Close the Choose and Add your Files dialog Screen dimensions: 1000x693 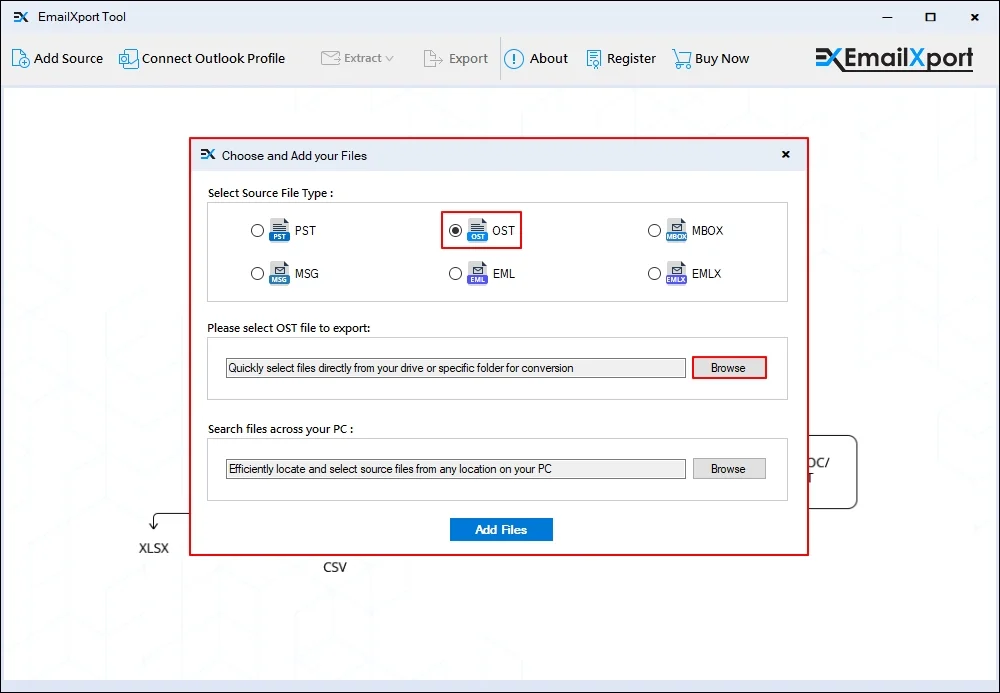click(x=786, y=154)
